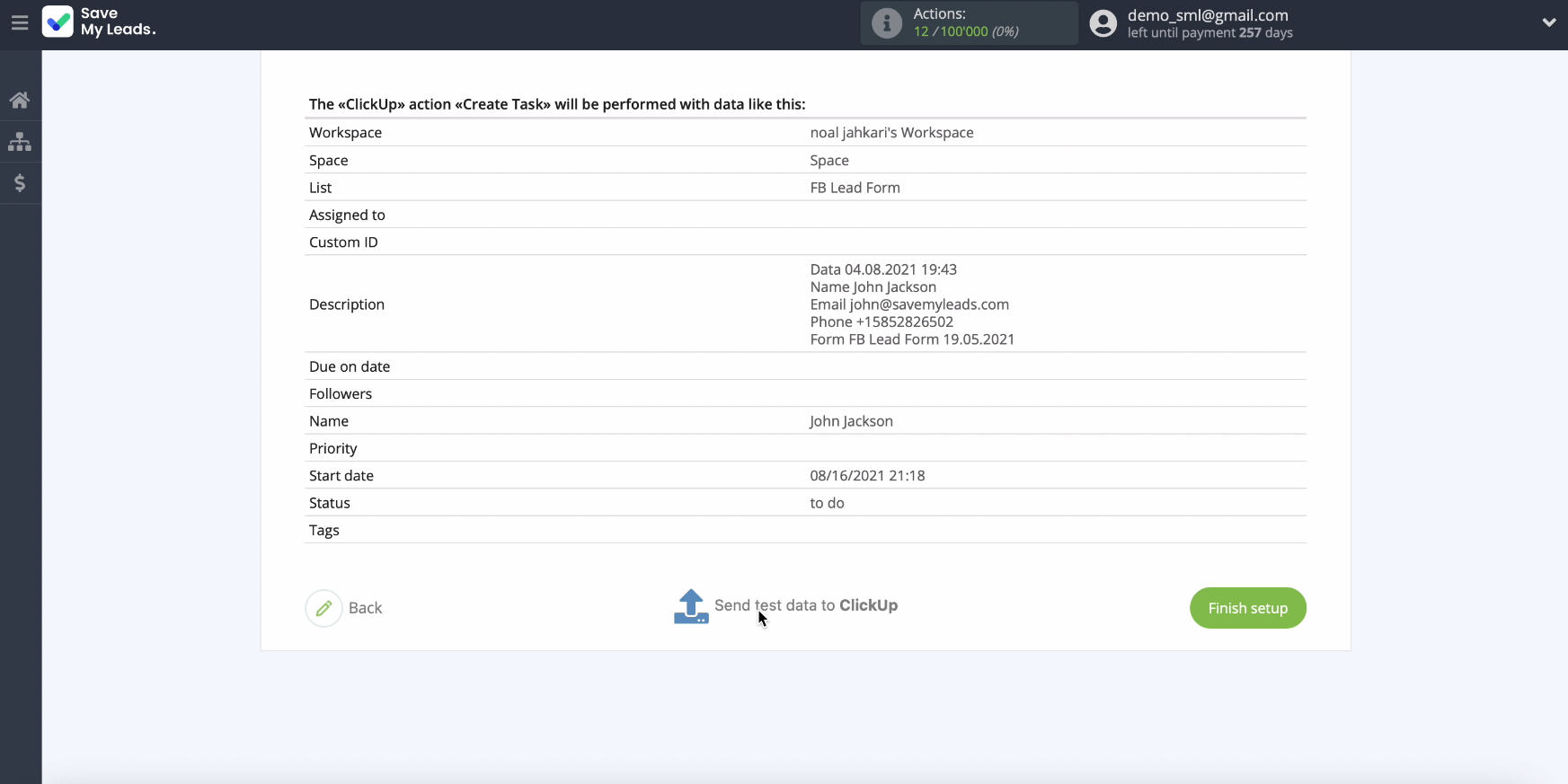Click the Email john@savemyleads.com line

coord(909,304)
